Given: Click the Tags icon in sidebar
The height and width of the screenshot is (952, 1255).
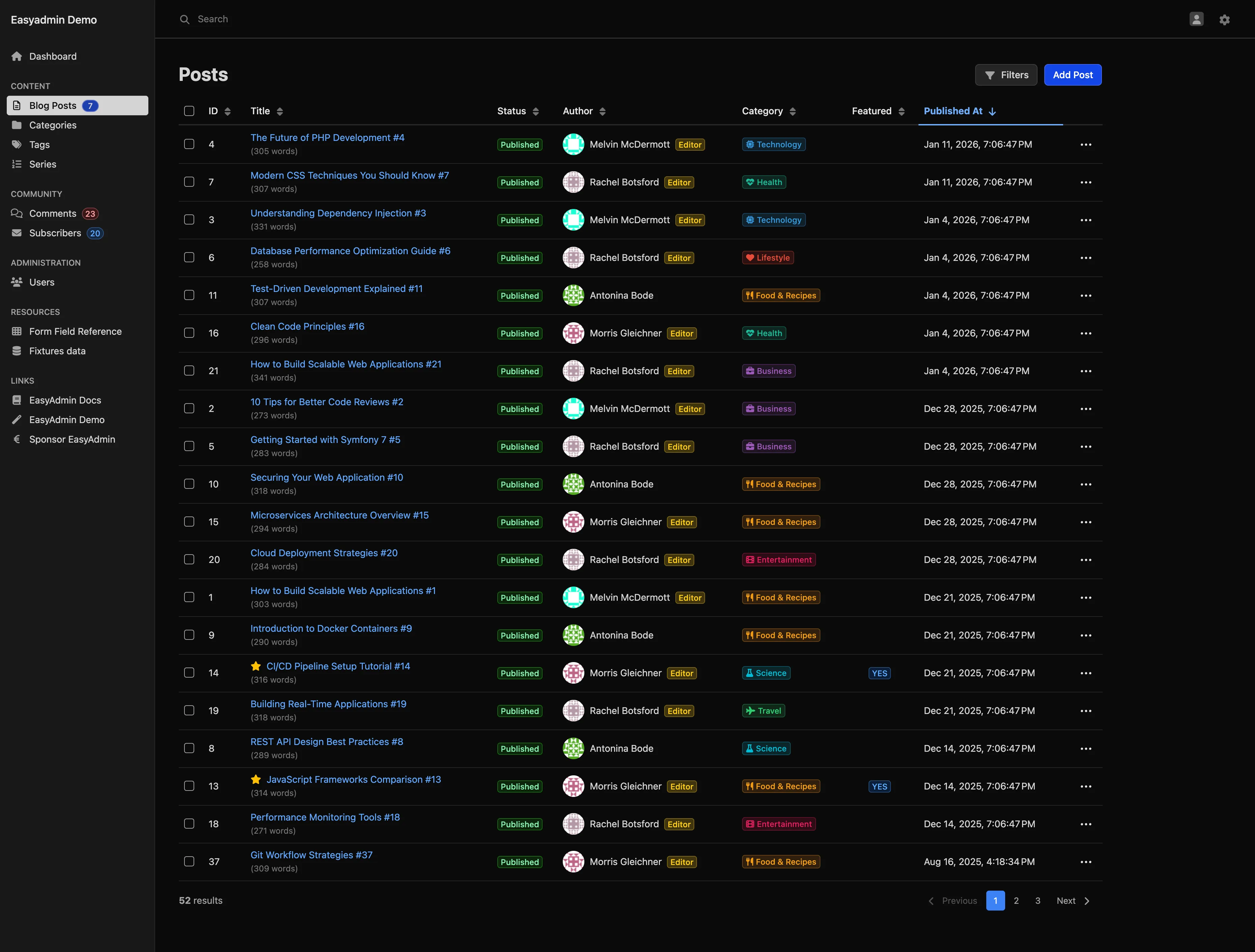Looking at the screenshot, I should click(17, 145).
